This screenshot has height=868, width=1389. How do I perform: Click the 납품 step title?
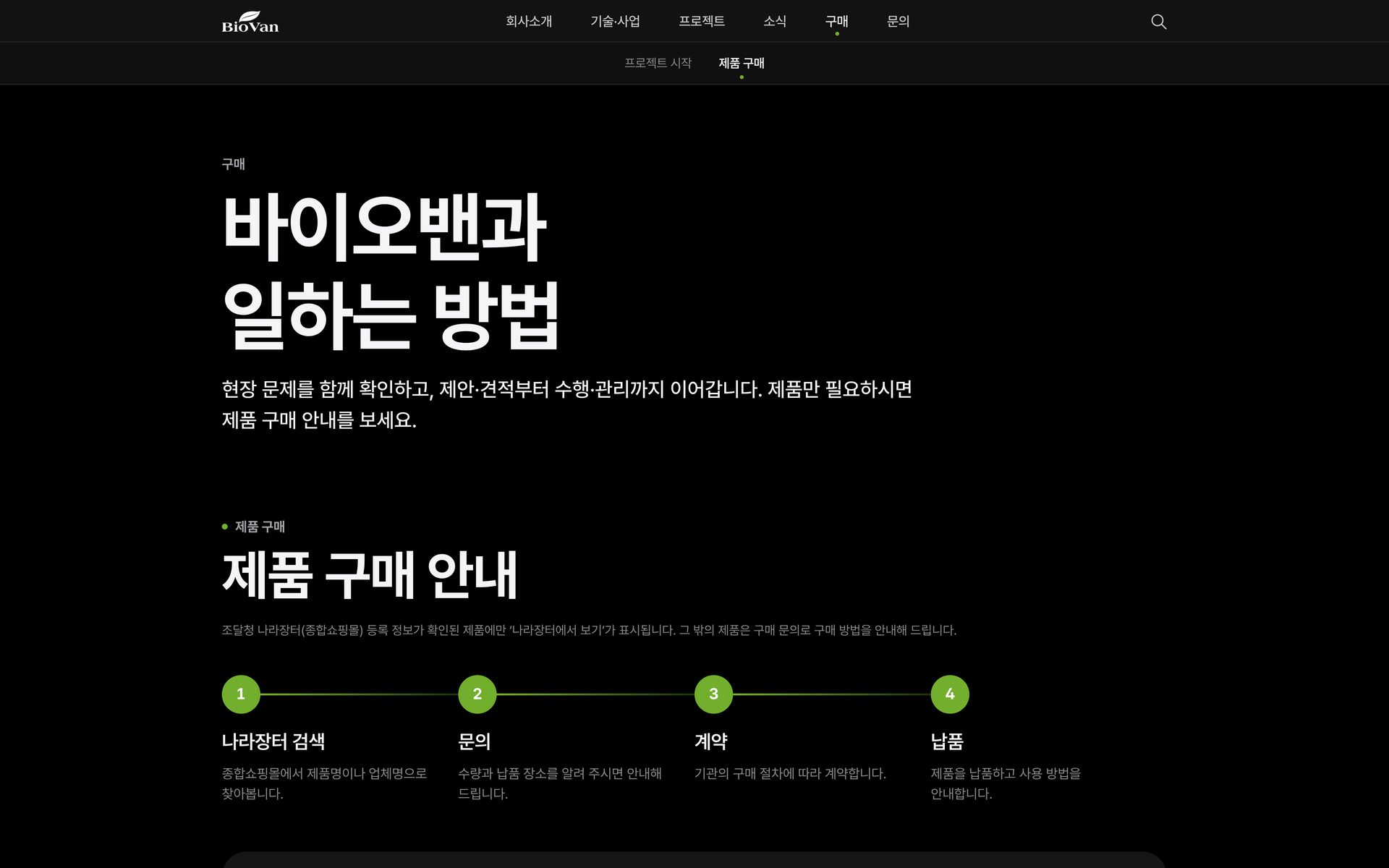point(947,741)
